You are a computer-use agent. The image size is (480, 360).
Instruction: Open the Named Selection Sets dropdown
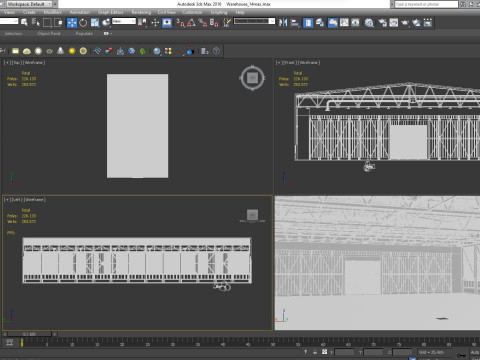coord(254,21)
